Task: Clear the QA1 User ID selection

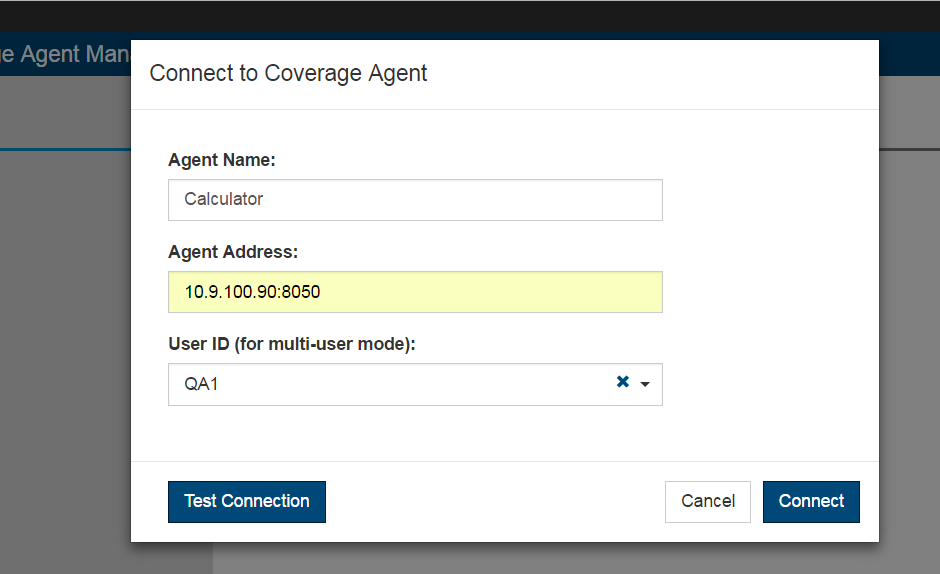Action: [623, 381]
